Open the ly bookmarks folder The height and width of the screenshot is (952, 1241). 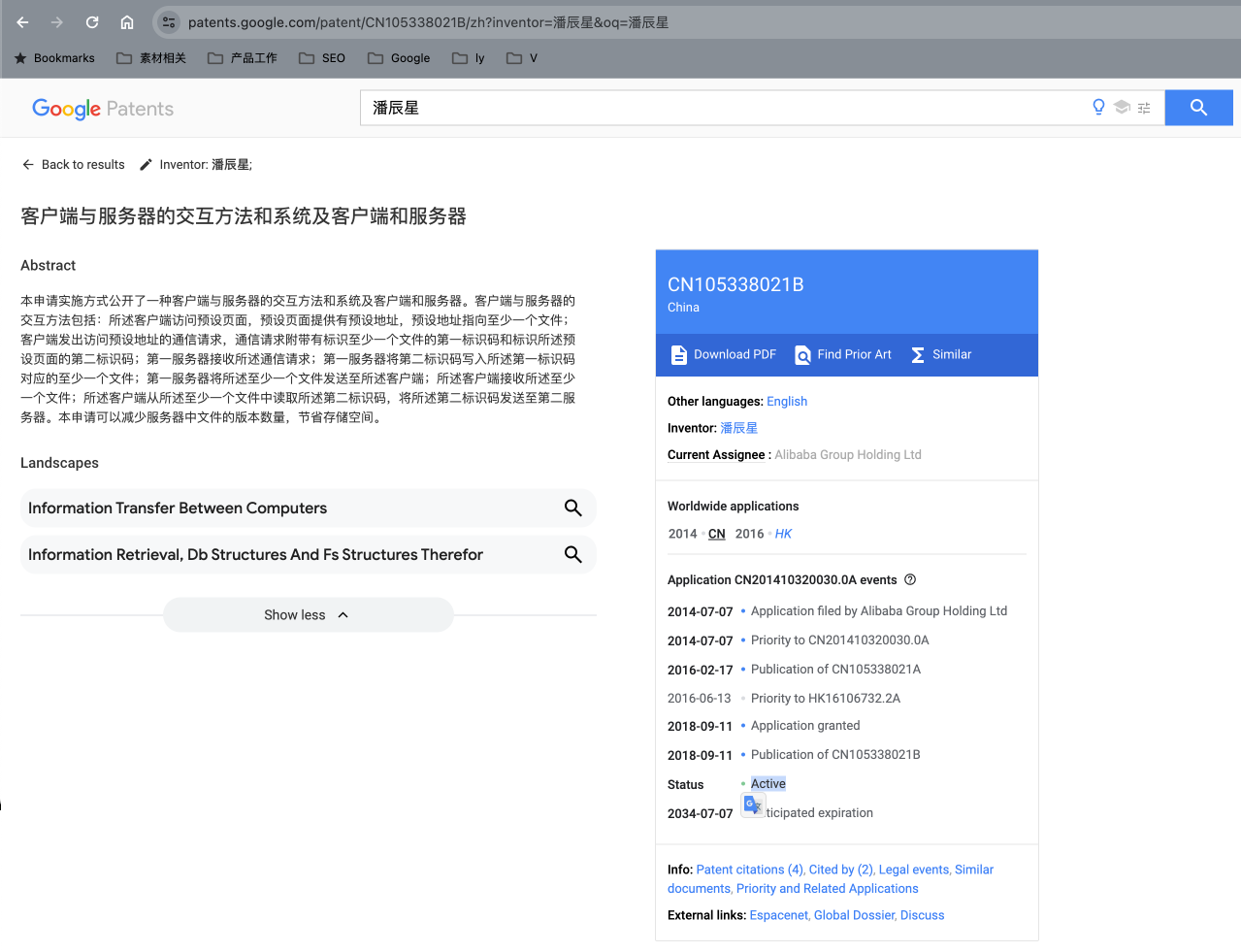pyautogui.click(x=469, y=58)
